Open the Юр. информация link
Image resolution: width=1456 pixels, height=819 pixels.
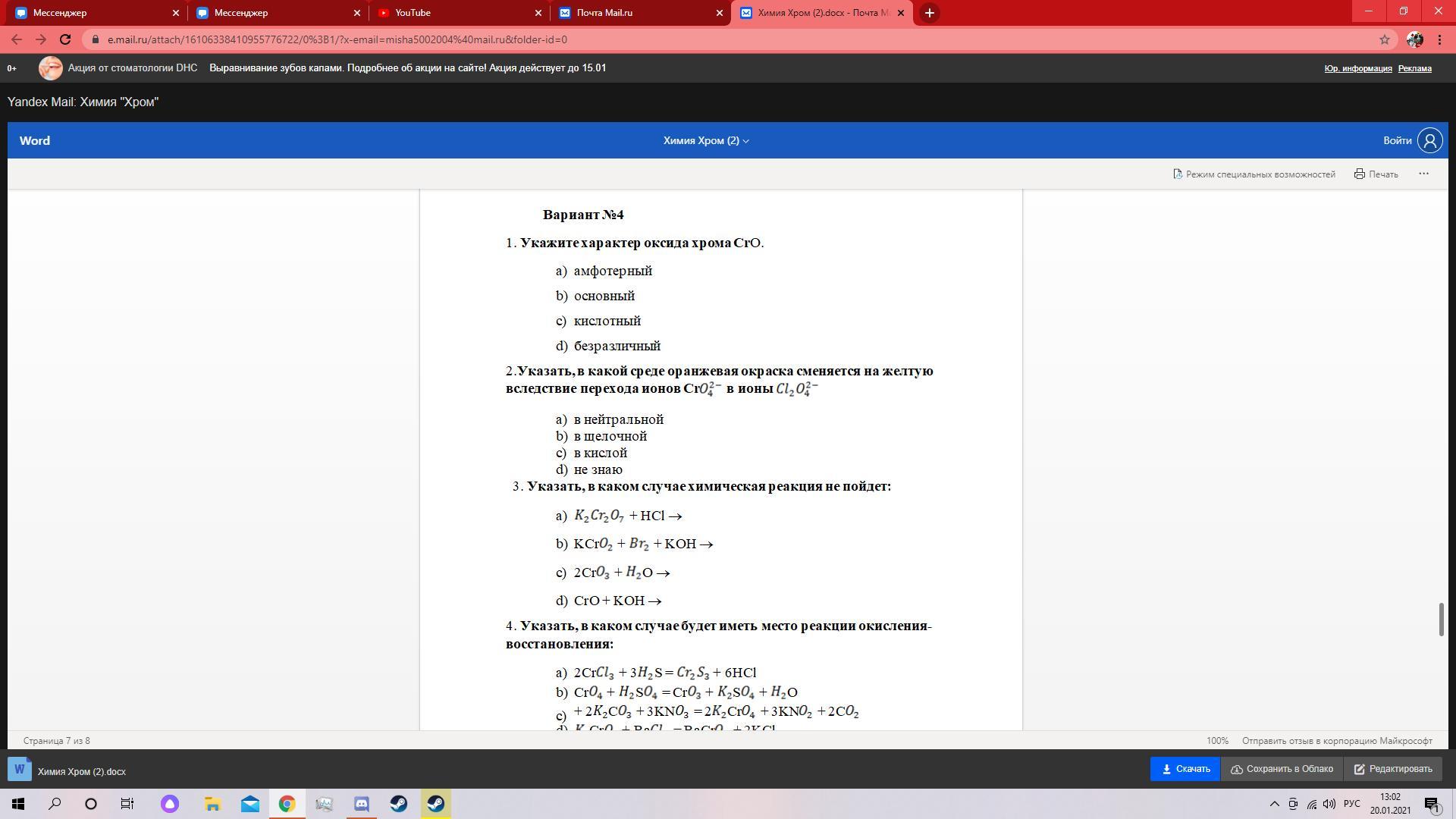(x=1357, y=68)
